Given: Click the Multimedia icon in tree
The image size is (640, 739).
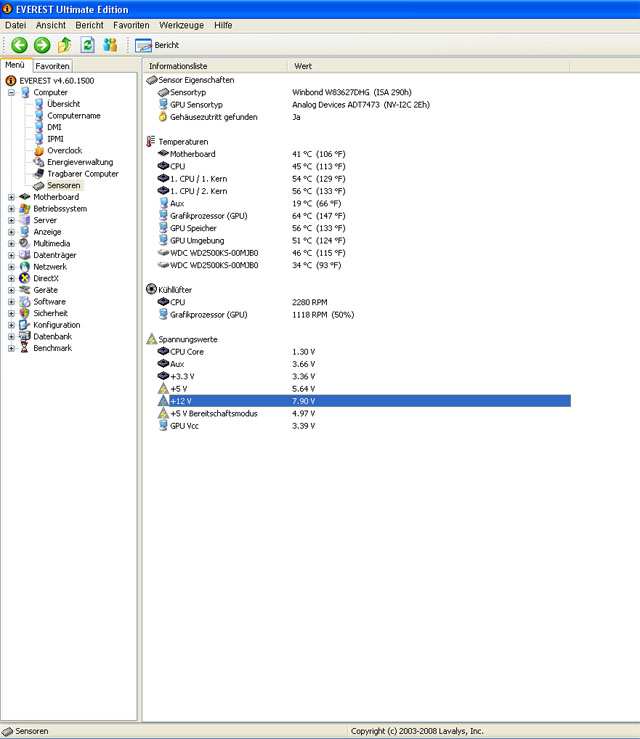Looking at the screenshot, I should pyautogui.click(x=25, y=243).
